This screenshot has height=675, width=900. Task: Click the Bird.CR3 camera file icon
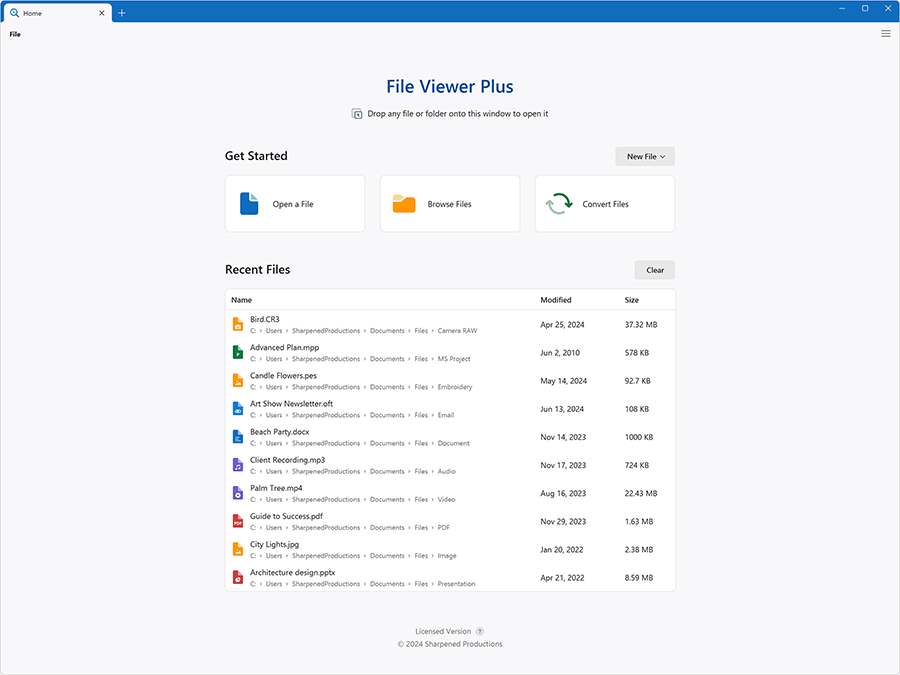[x=238, y=324]
